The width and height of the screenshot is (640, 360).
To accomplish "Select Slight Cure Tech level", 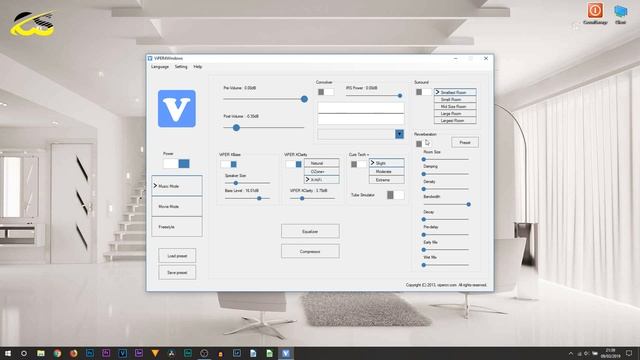I will (387, 163).
